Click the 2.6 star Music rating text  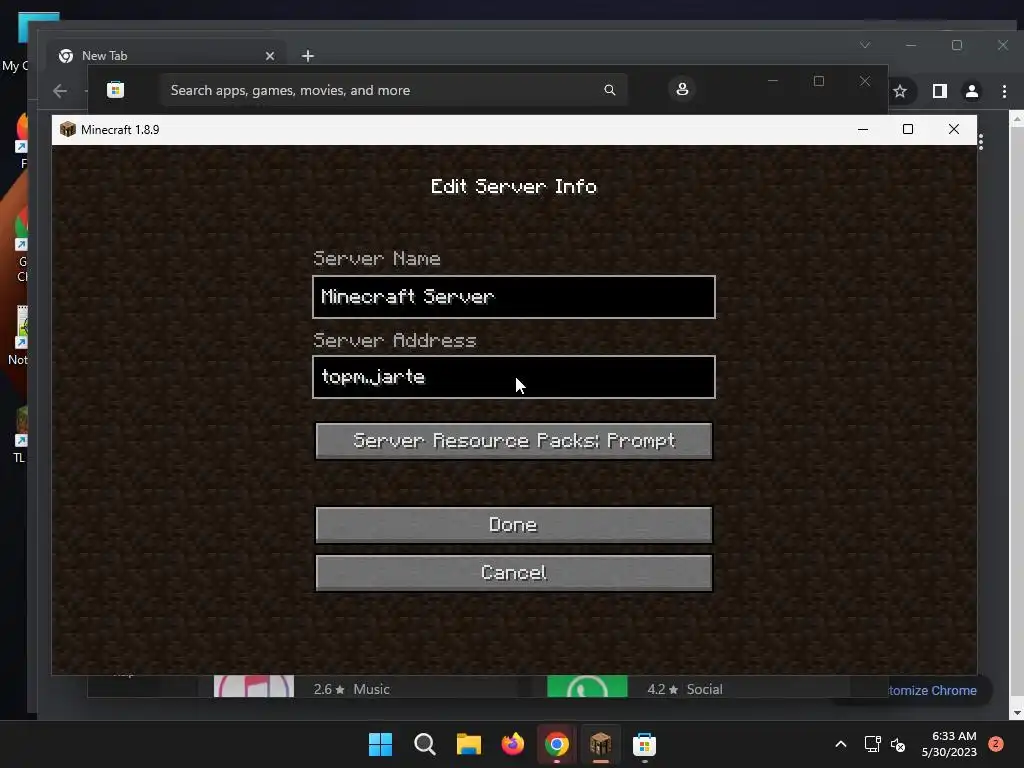pos(351,689)
